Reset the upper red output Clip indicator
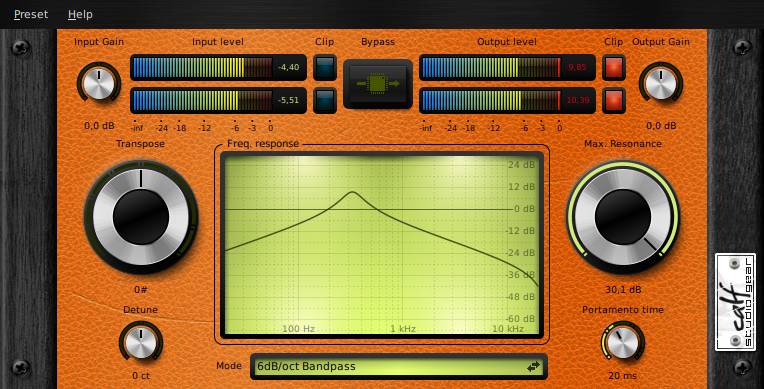 [x=613, y=68]
